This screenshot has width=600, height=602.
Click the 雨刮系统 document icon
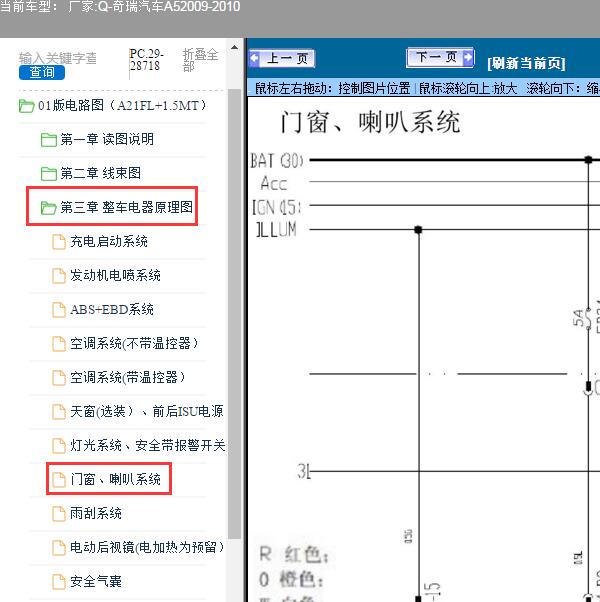59,514
